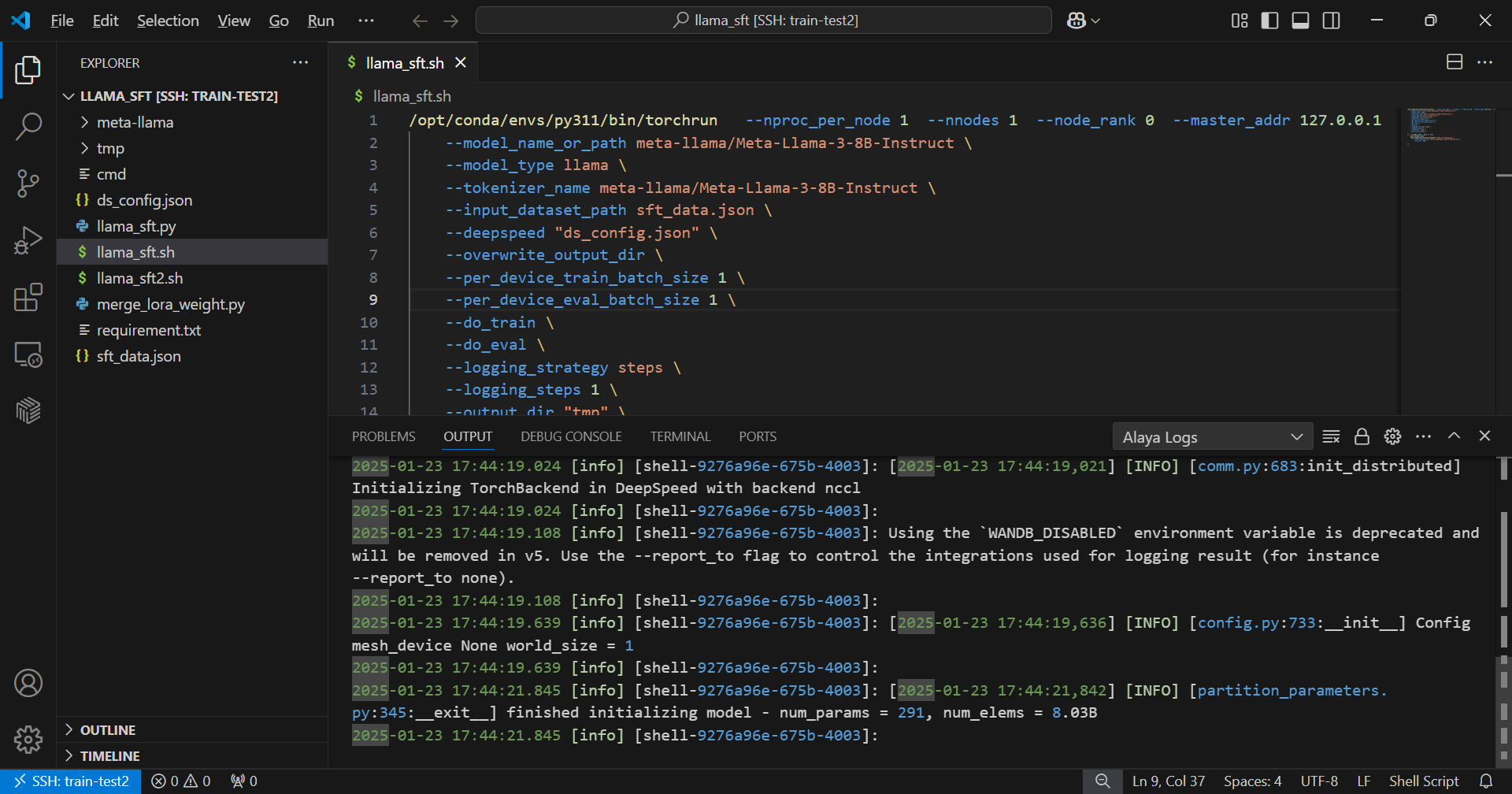This screenshot has height=794, width=1512.
Task: Open the Source Control view
Action: 28,183
